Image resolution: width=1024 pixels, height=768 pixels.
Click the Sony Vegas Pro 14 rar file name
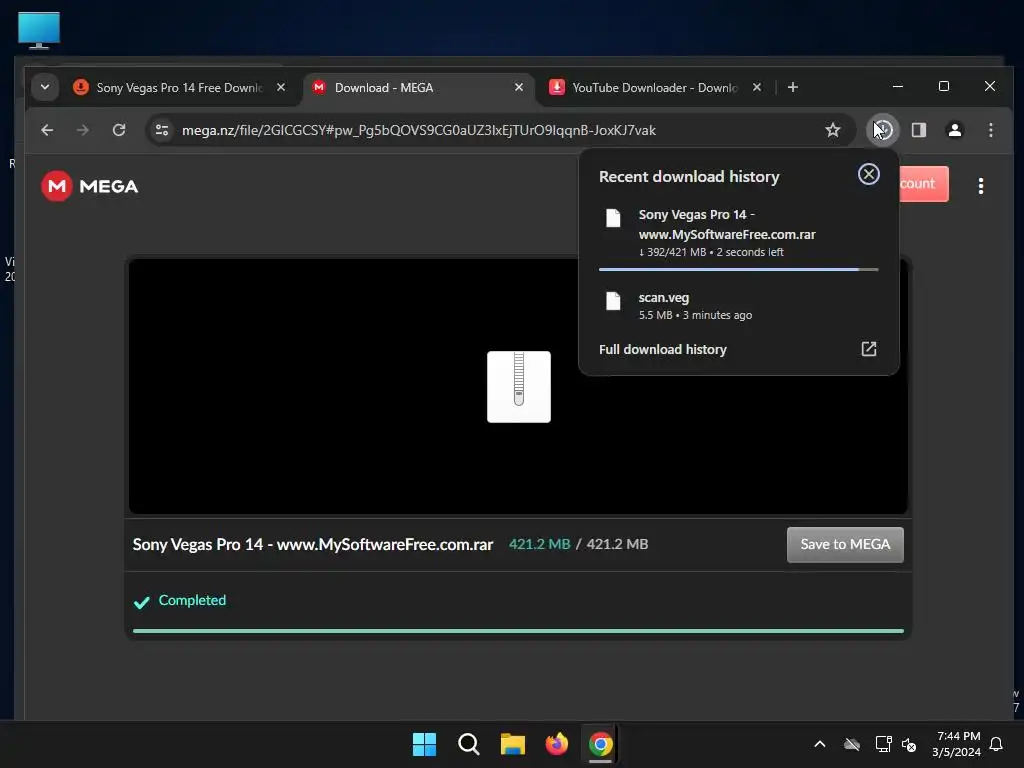(x=313, y=545)
